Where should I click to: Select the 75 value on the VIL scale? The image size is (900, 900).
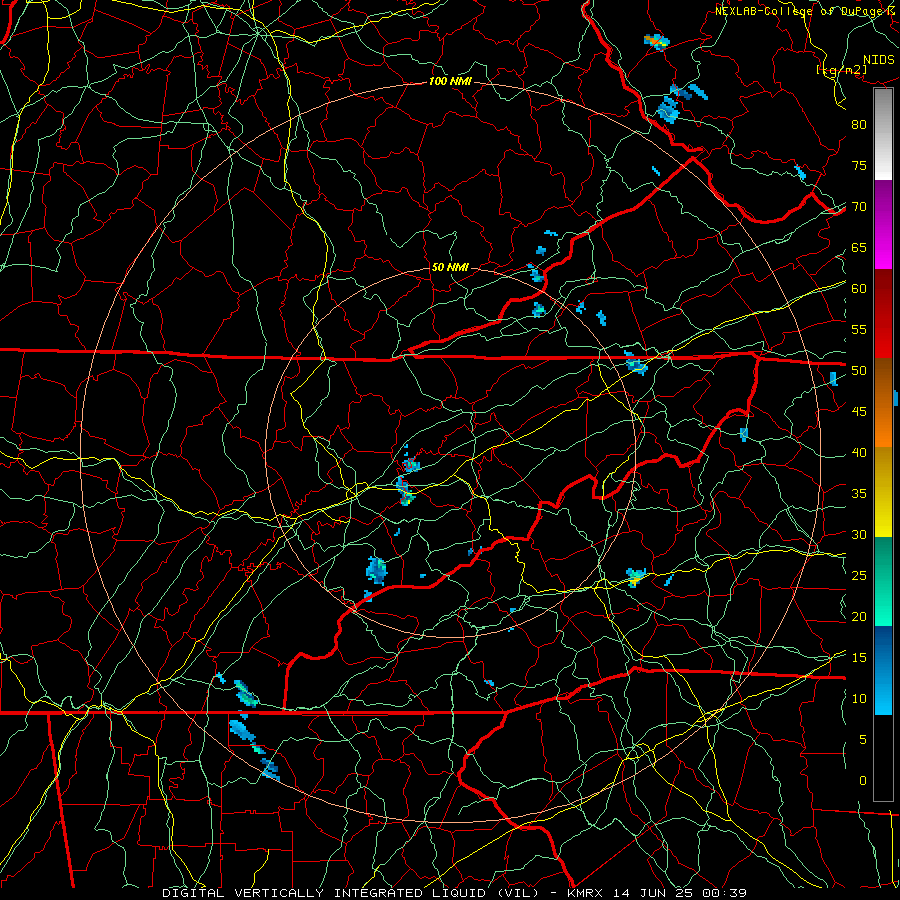click(x=859, y=165)
